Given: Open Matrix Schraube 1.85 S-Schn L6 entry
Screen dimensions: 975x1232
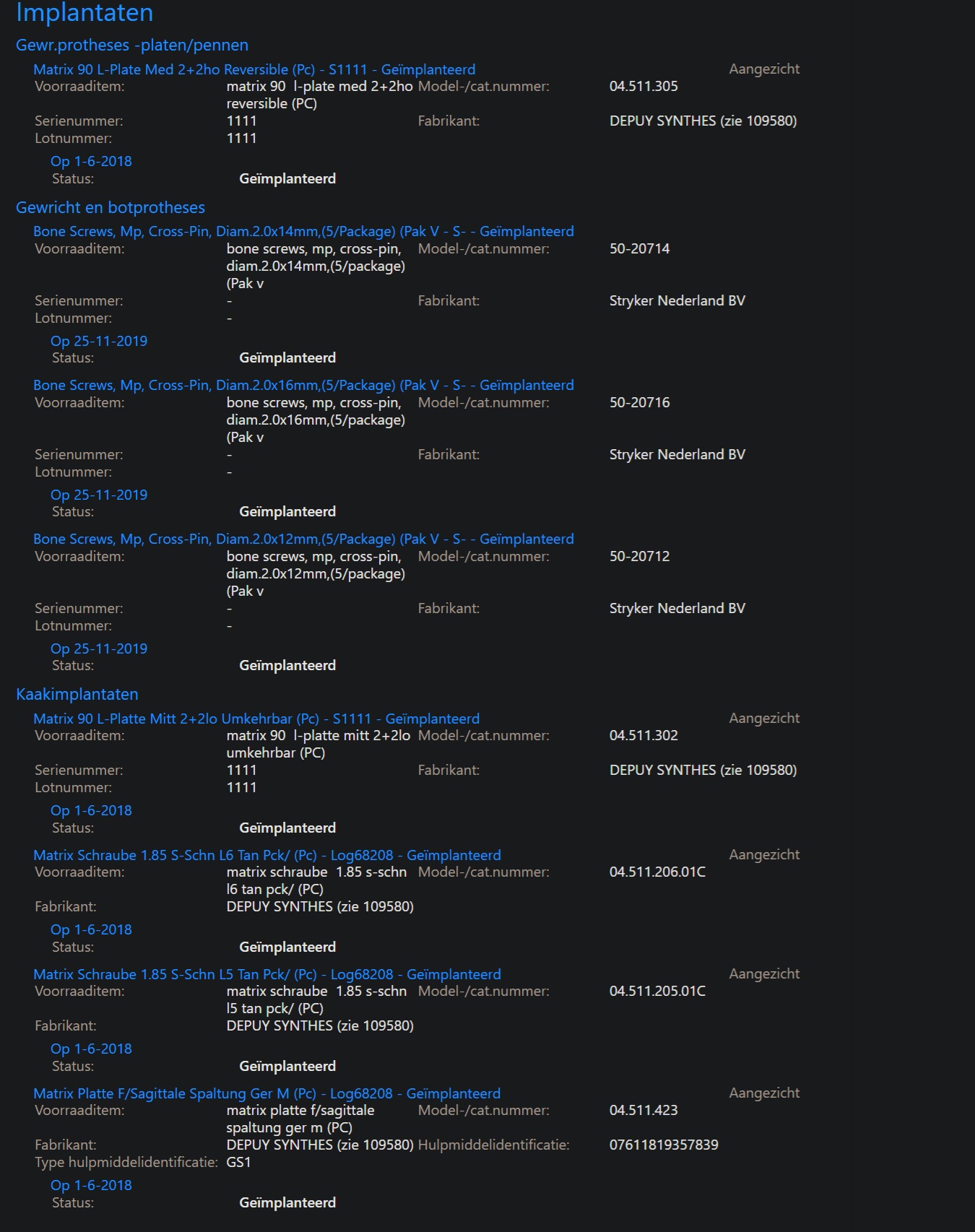Looking at the screenshot, I should (x=267, y=855).
